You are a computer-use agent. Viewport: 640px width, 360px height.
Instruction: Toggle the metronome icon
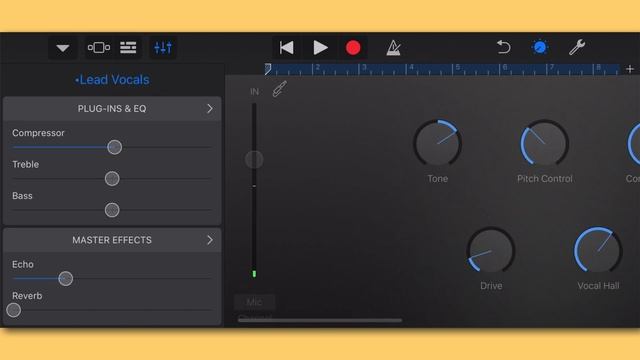click(393, 48)
